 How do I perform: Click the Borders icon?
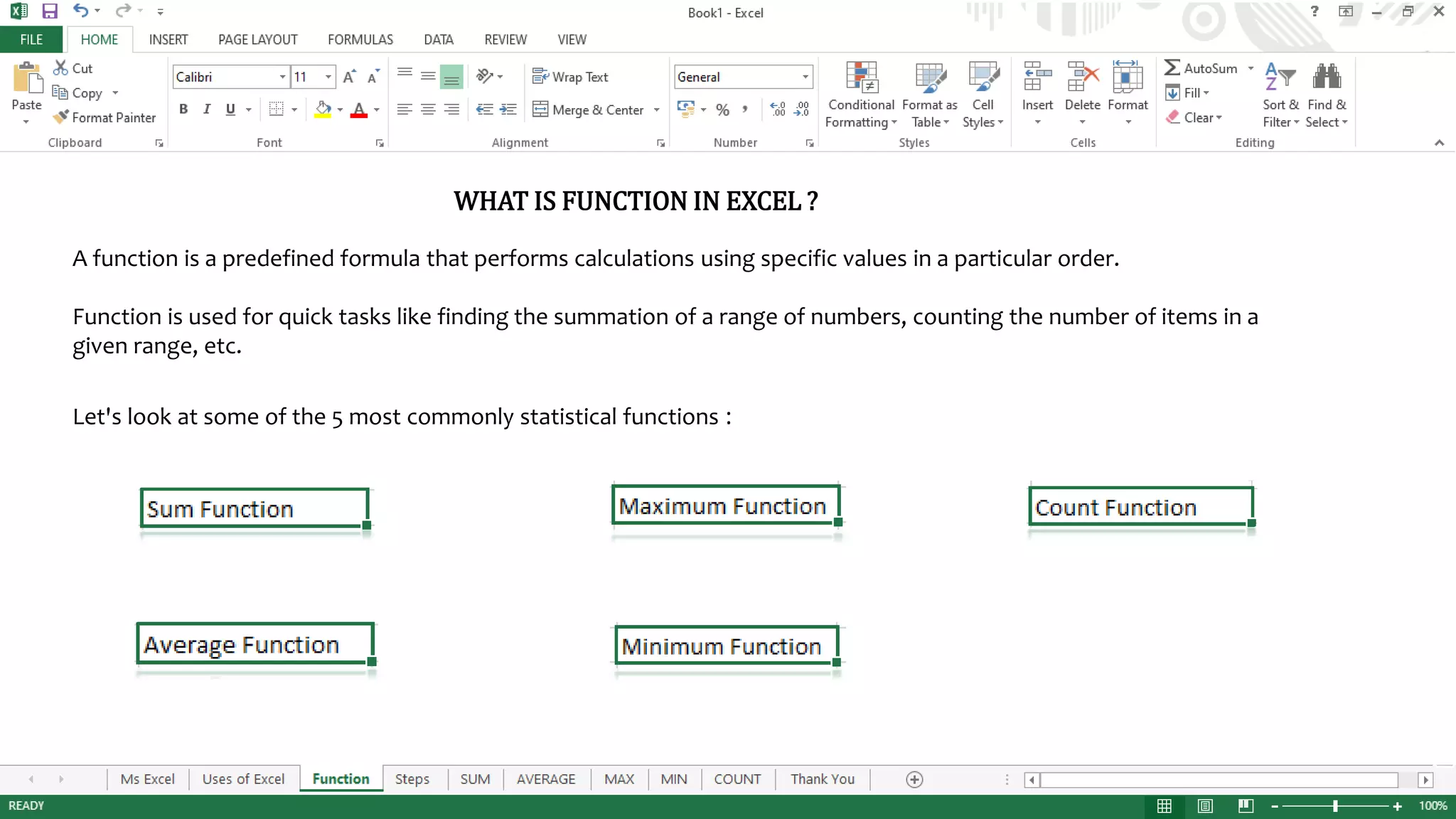pos(277,109)
